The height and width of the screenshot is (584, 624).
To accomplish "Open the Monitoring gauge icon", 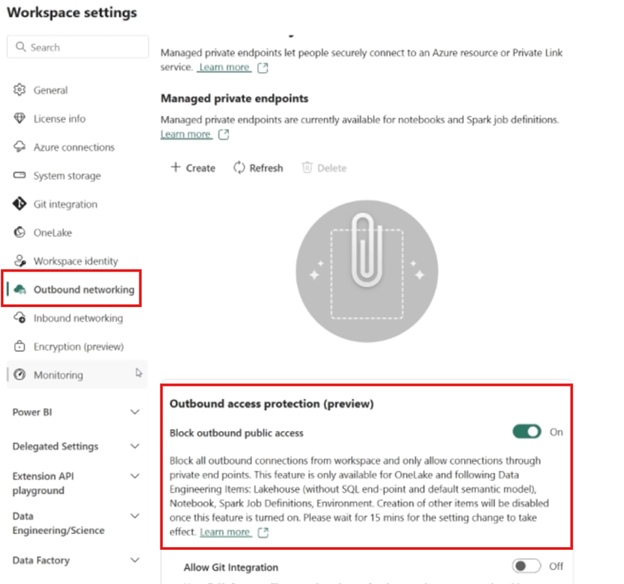I will pos(19,375).
